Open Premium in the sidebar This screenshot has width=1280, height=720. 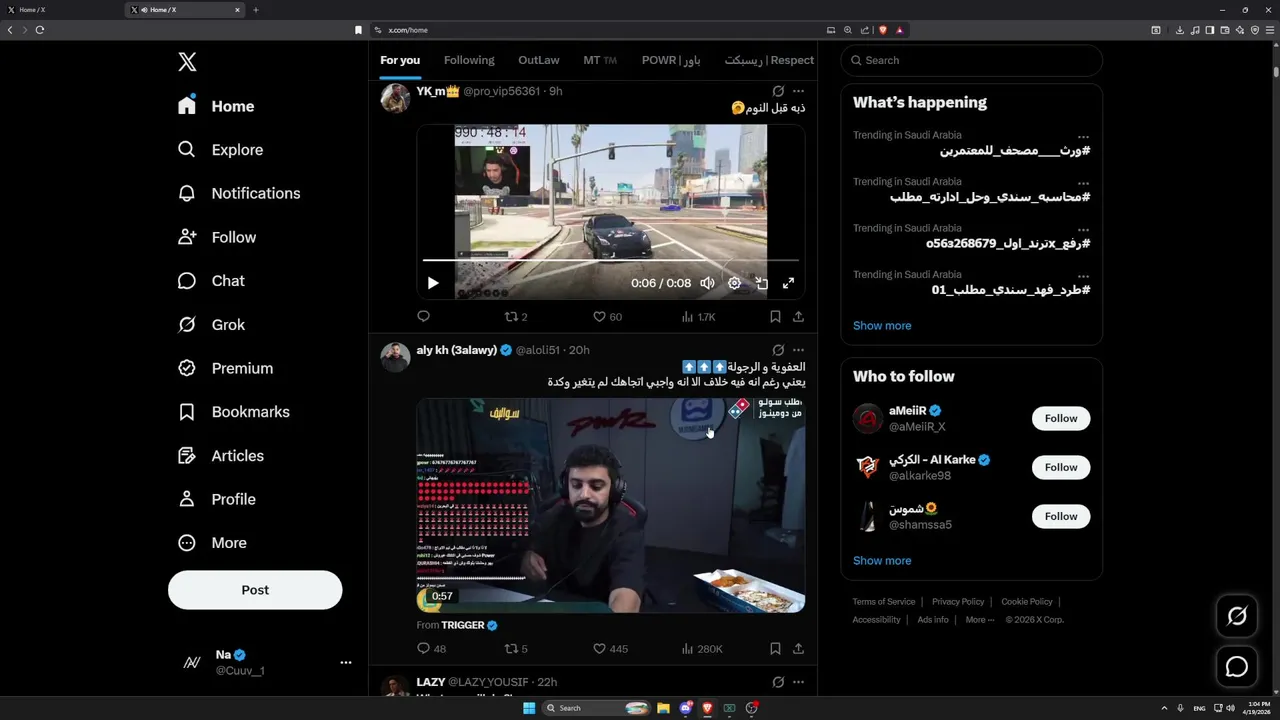[226, 368]
